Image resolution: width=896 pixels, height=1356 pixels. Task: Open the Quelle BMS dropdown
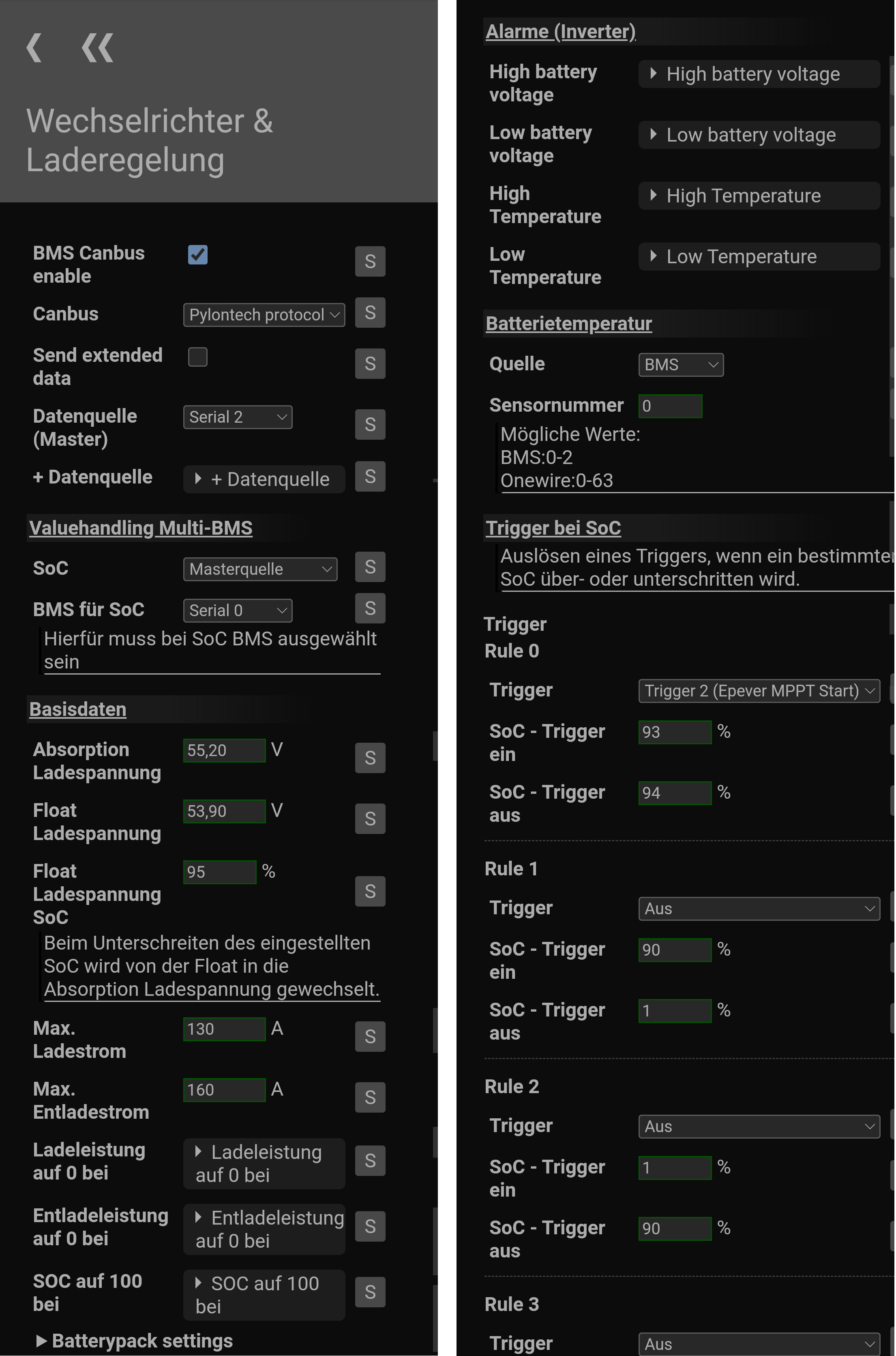tap(681, 365)
